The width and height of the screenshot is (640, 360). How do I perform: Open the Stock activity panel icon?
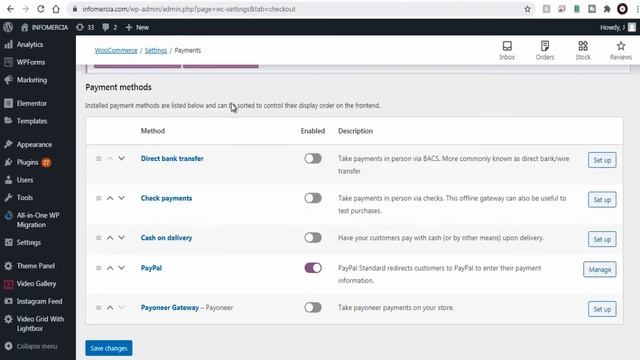point(583,50)
